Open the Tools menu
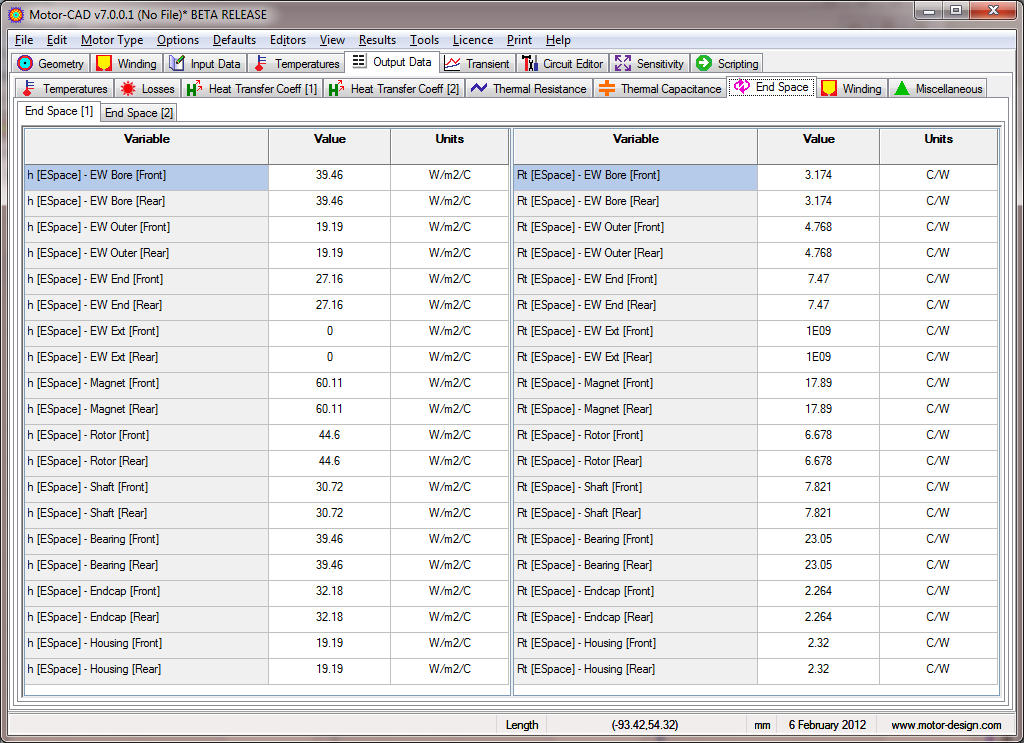1024x743 pixels. [424, 40]
